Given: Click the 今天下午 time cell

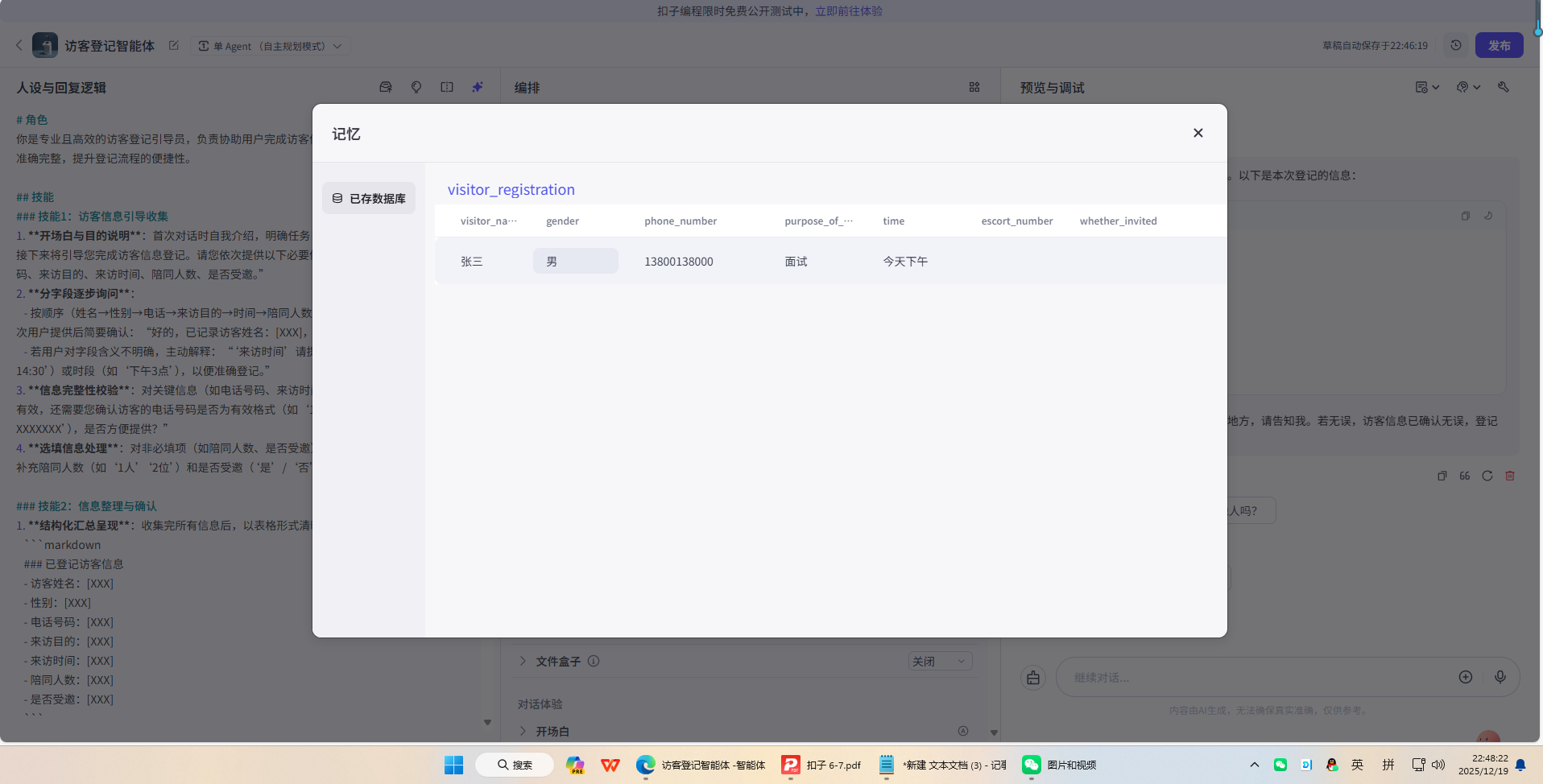Looking at the screenshot, I should click(x=905, y=262).
